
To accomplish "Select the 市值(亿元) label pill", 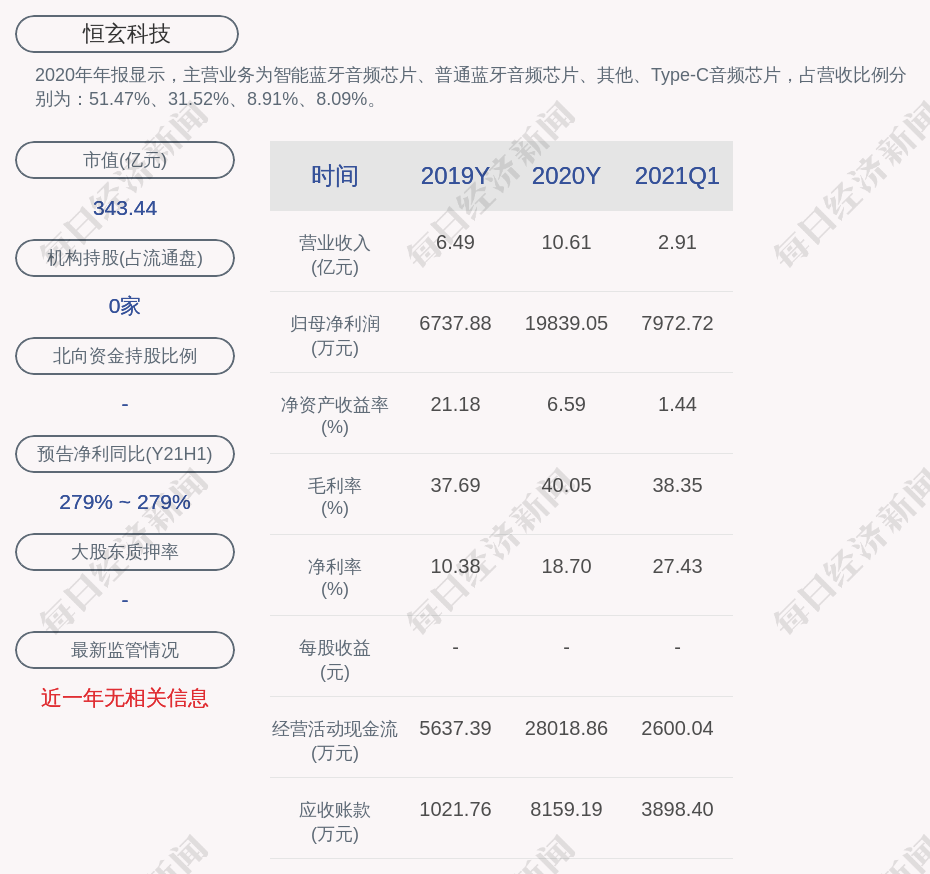I will click(x=125, y=160).
